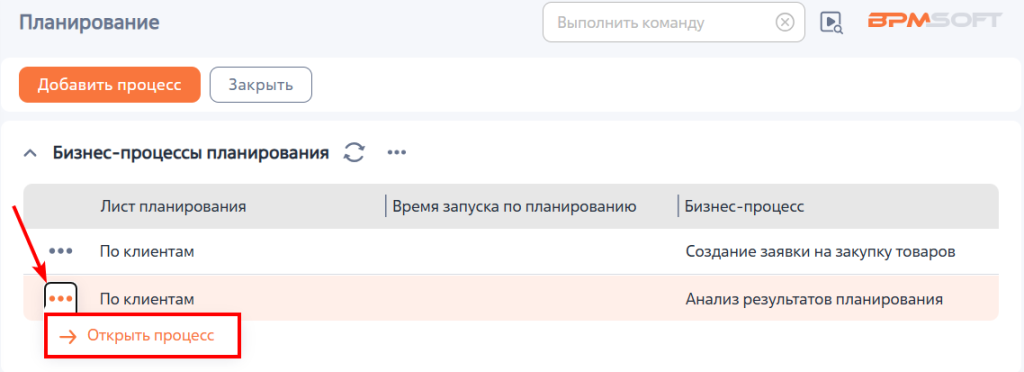The height and width of the screenshot is (372, 1024).
Task: Click the Закрыть button
Action: pyautogui.click(x=261, y=85)
